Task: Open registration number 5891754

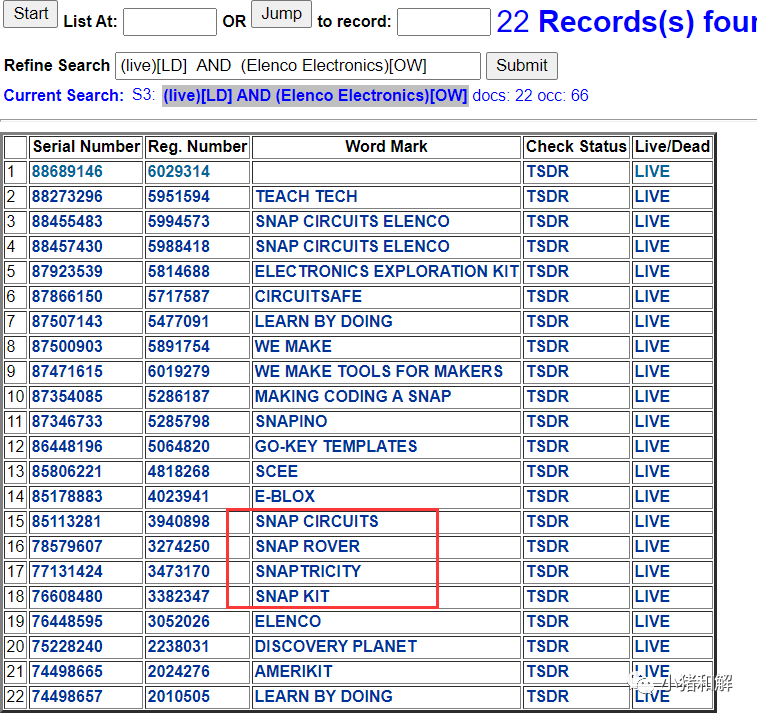Action: click(179, 347)
